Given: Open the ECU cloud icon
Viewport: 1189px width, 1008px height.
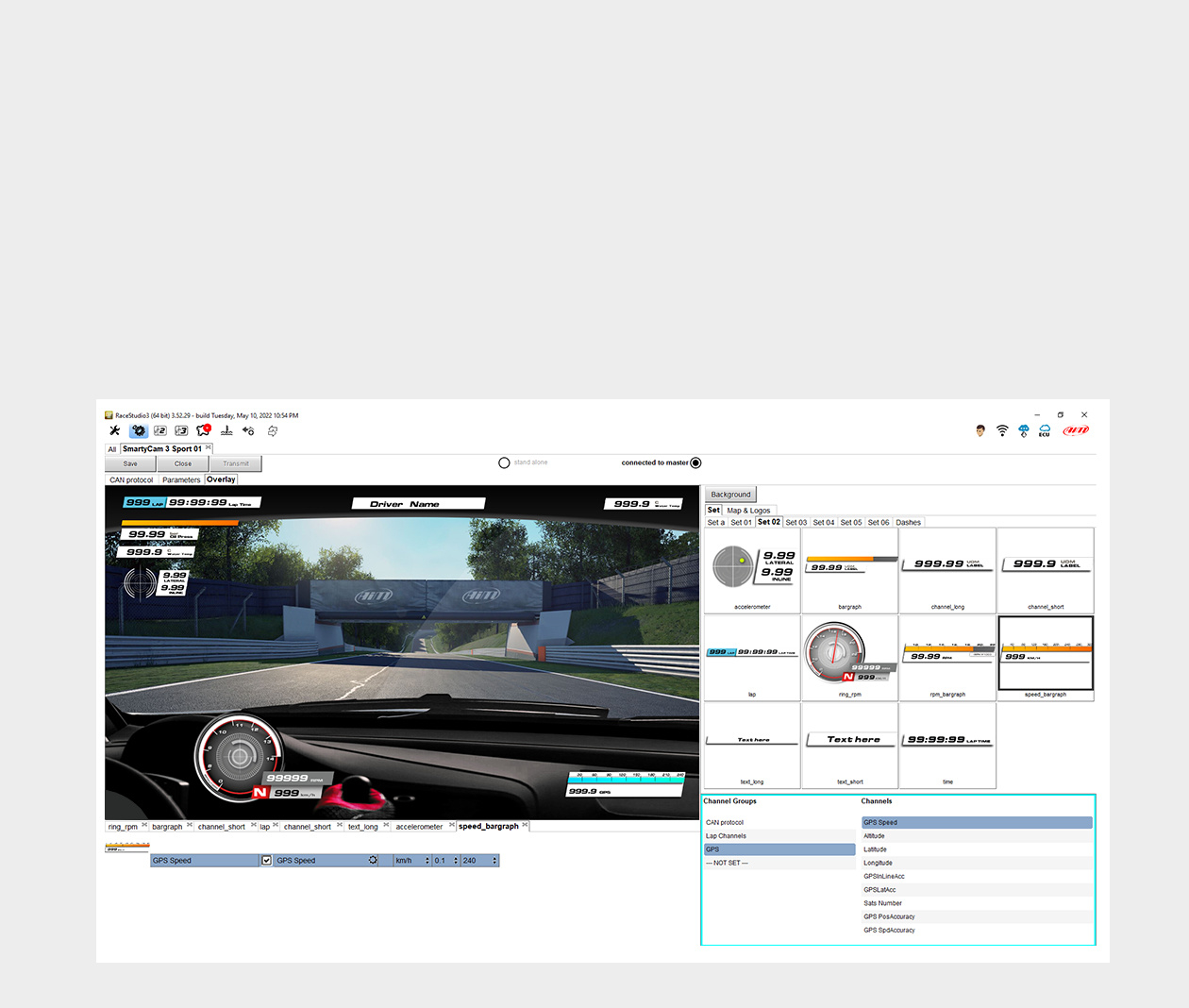Looking at the screenshot, I should pos(1045,430).
